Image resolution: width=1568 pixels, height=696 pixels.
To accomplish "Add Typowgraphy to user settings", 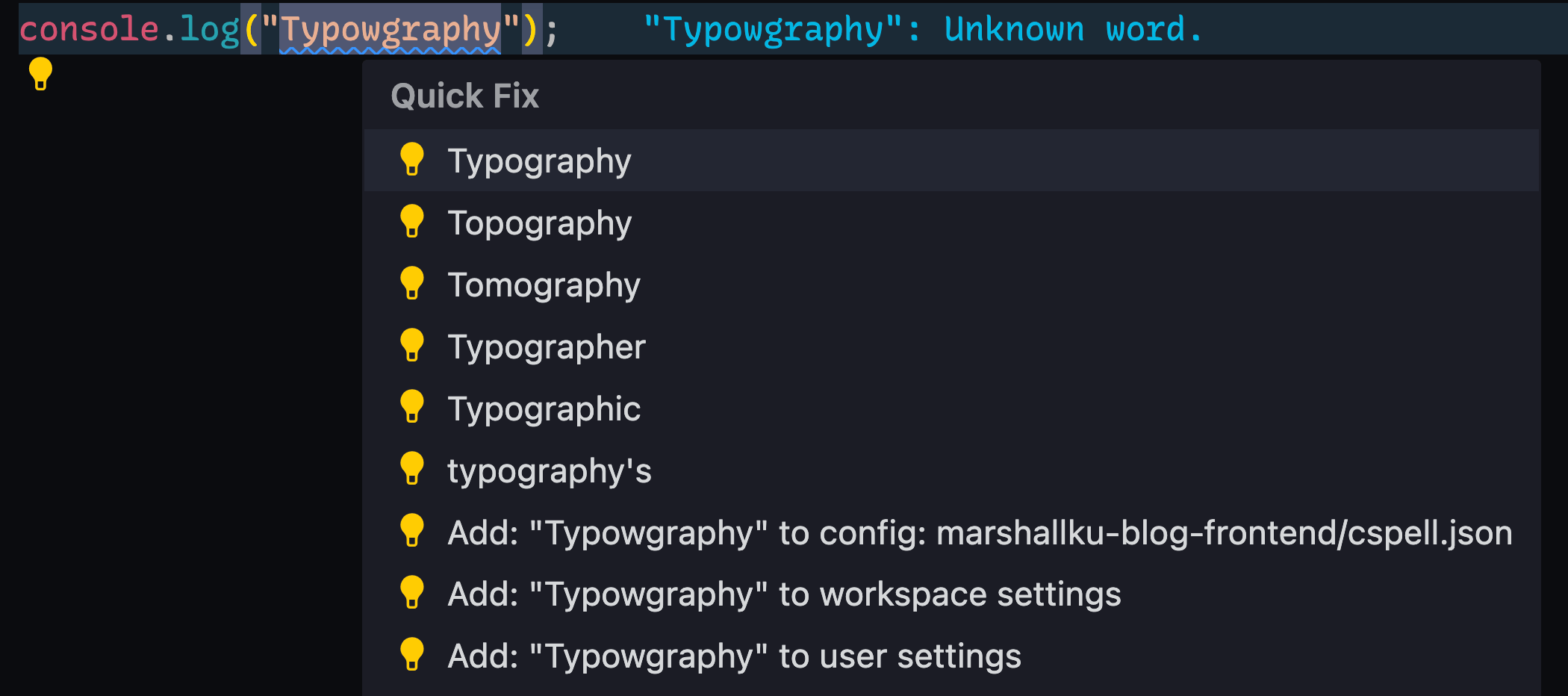I will [735, 656].
